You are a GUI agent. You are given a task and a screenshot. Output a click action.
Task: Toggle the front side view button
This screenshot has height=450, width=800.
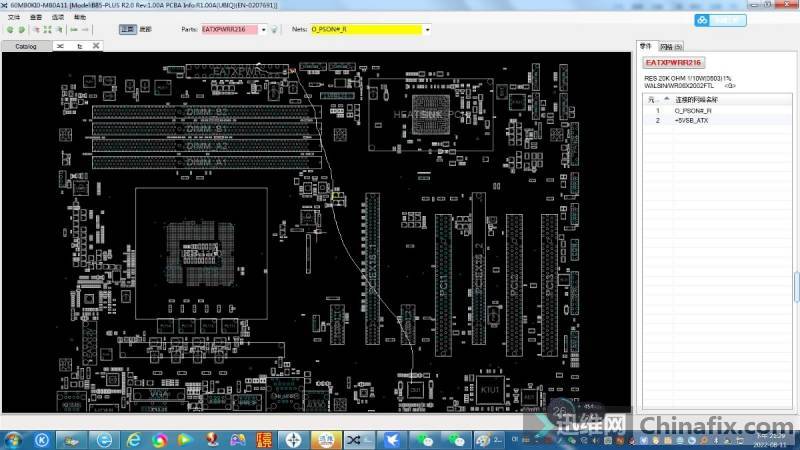coord(127,30)
